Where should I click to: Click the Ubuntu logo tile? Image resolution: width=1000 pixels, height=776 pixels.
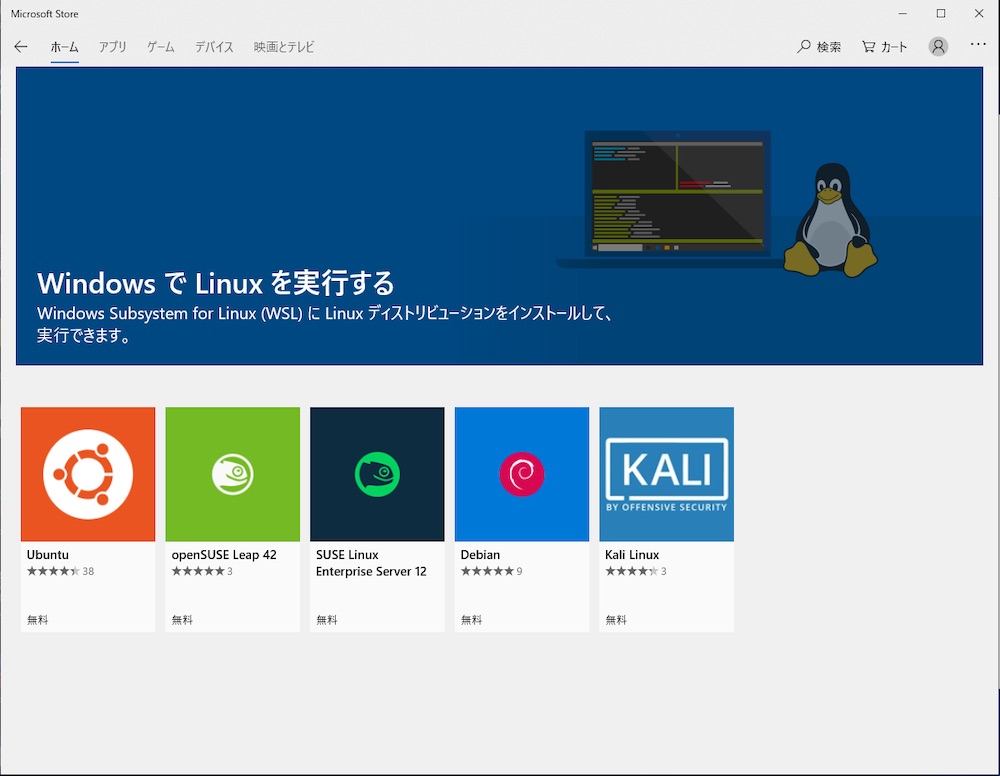click(x=88, y=474)
